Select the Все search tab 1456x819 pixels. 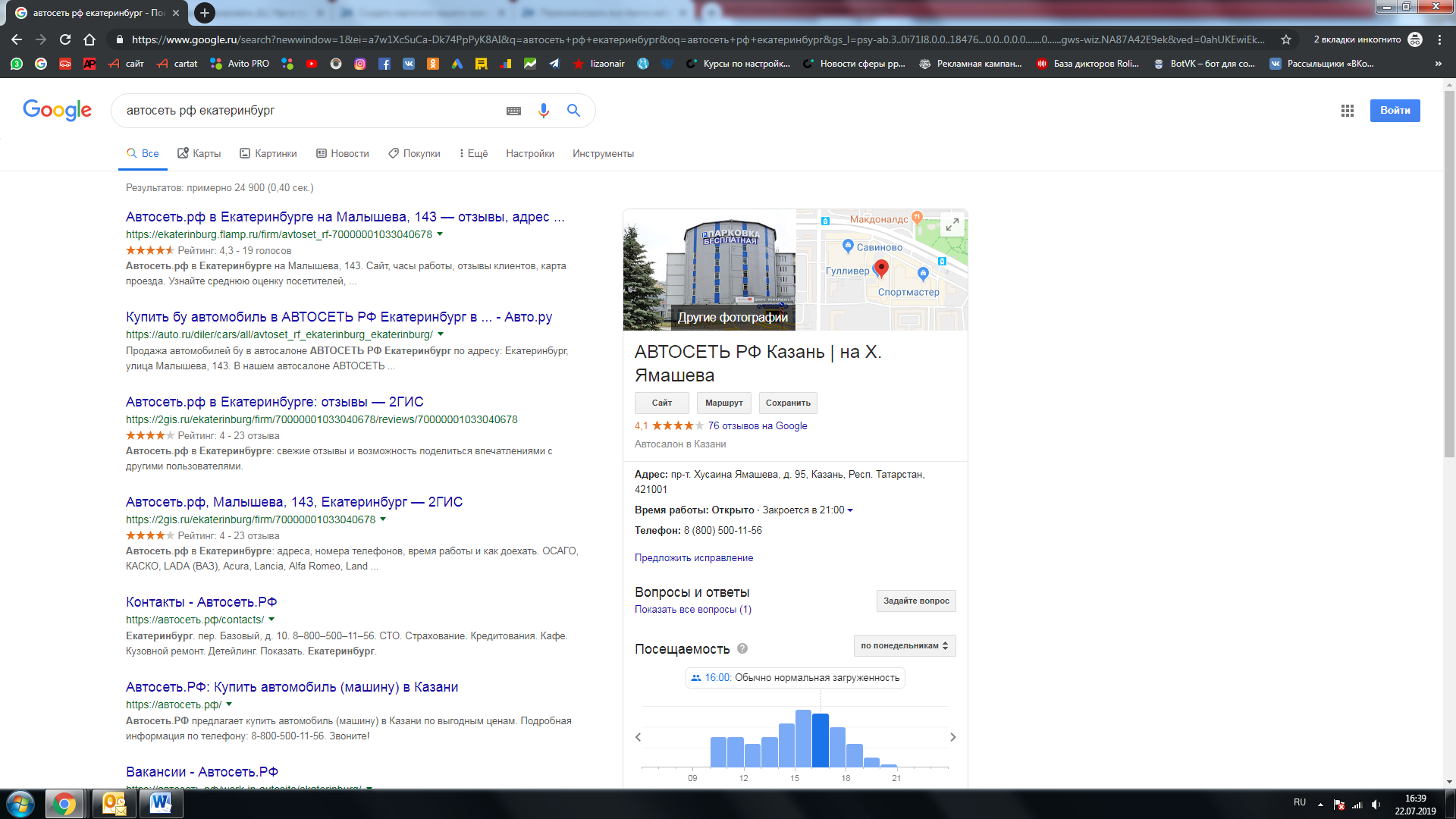tap(143, 154)
